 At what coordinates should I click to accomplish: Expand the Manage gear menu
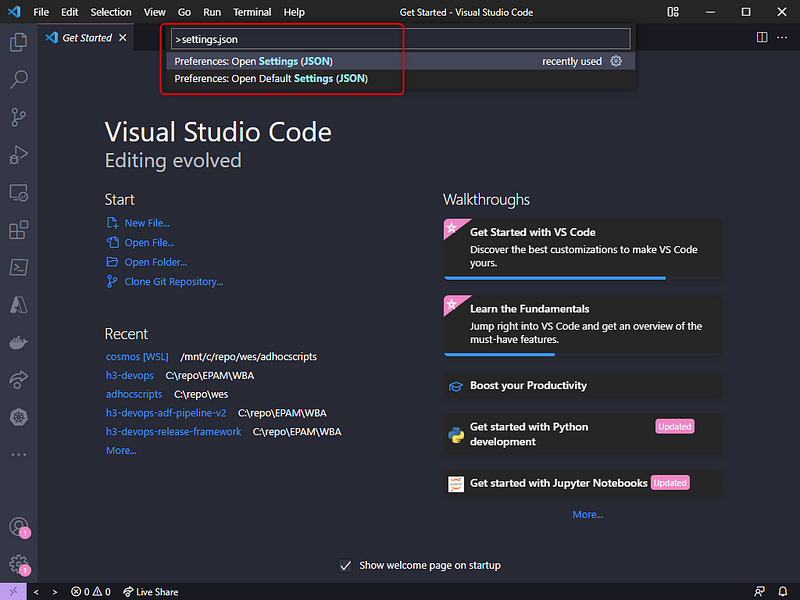[18, 564]
